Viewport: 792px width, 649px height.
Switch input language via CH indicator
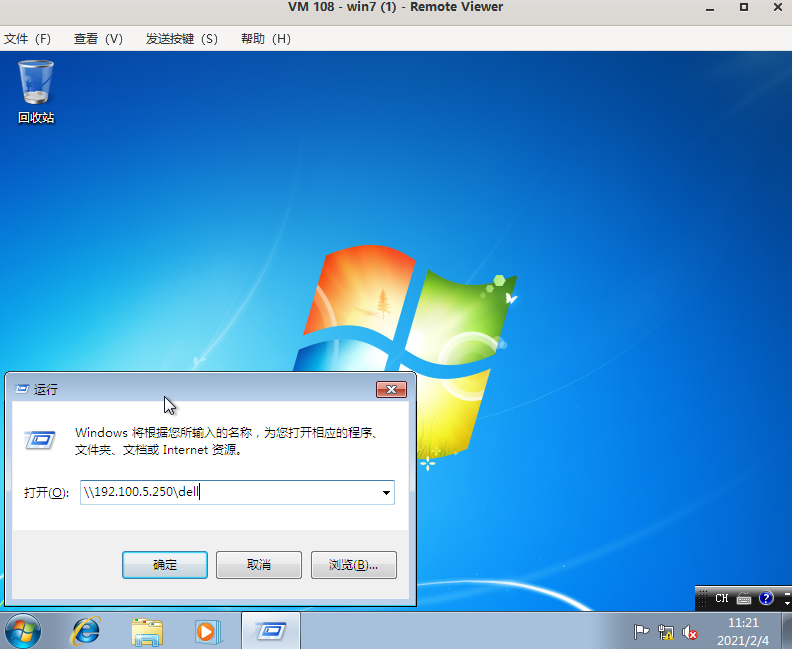click(721, 598)
